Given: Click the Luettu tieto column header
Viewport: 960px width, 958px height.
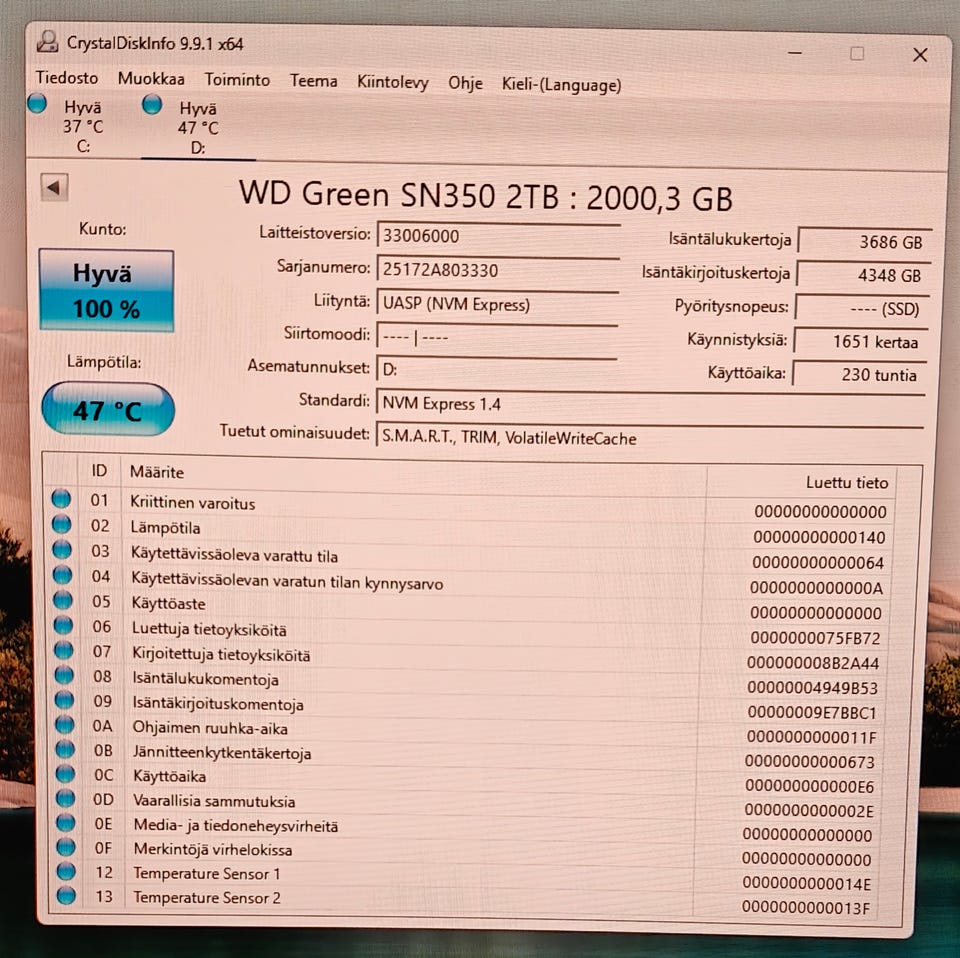Looking at the screenshot, I should pyautogui.click(x=846, y=483).
